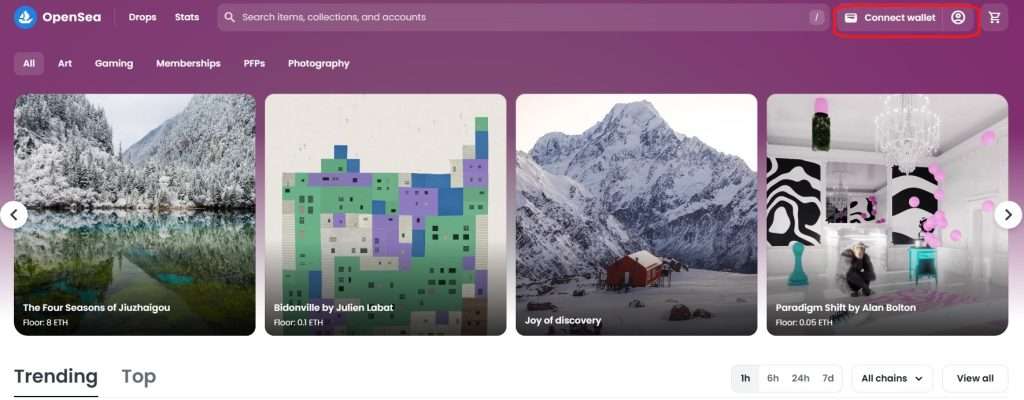Click the View all button
The width and height of the screenshot is (1024, 400).
(975, 378)
